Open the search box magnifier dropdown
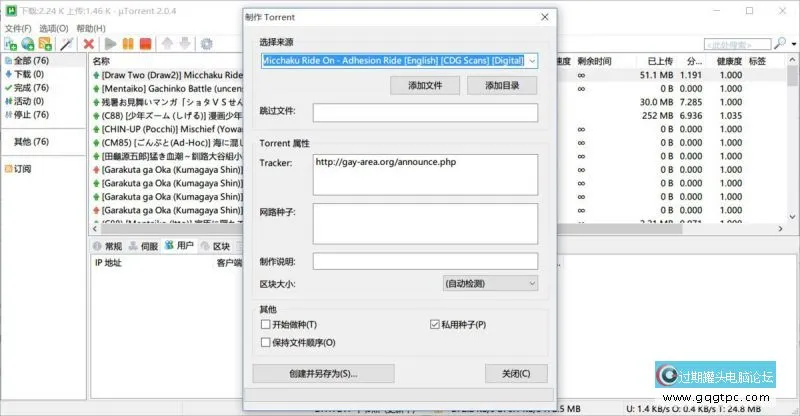Screen dimensions: 800x416 tap(782, 44)
